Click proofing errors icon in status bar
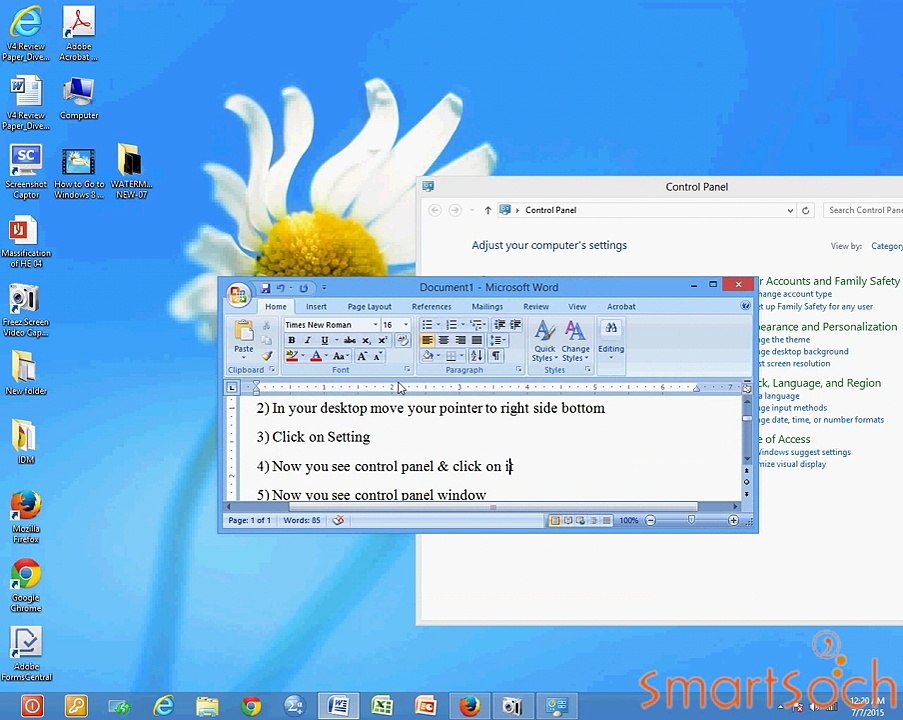 coord(339,520)
